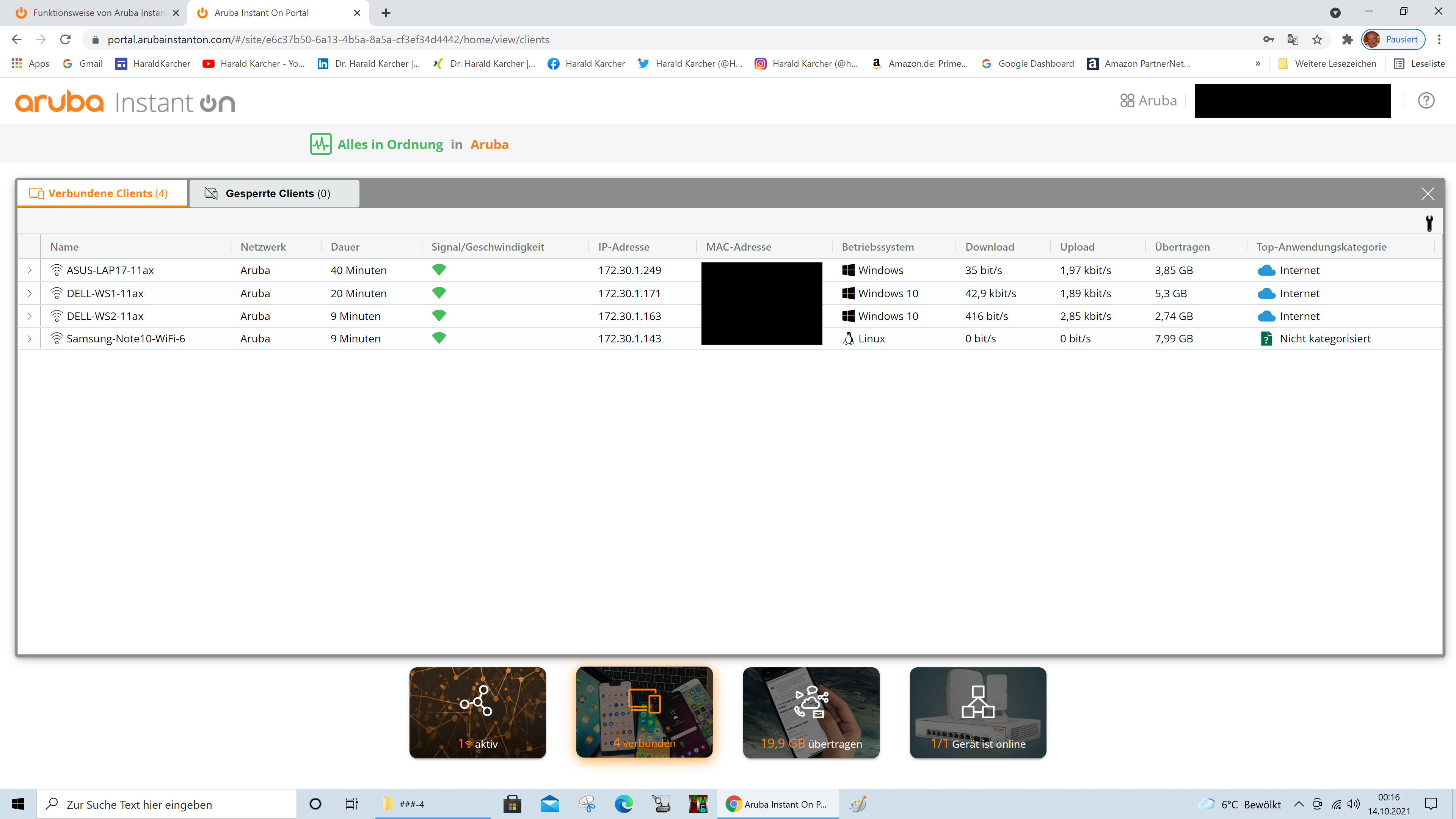Open the 4 verbunden clients tile

[644, 712]
